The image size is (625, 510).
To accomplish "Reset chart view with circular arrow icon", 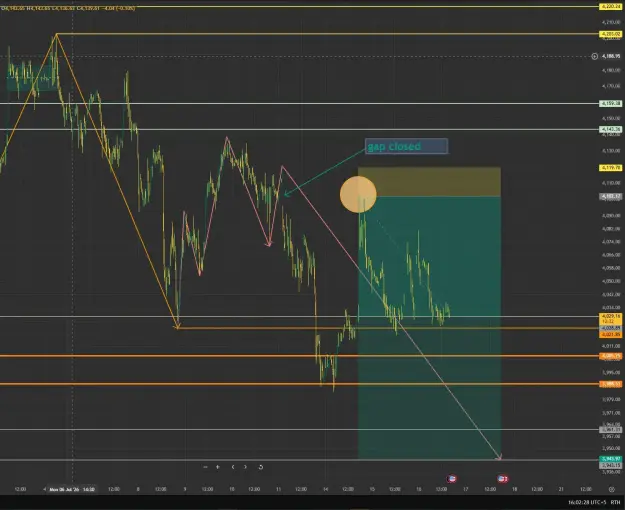I will point(261,467).
